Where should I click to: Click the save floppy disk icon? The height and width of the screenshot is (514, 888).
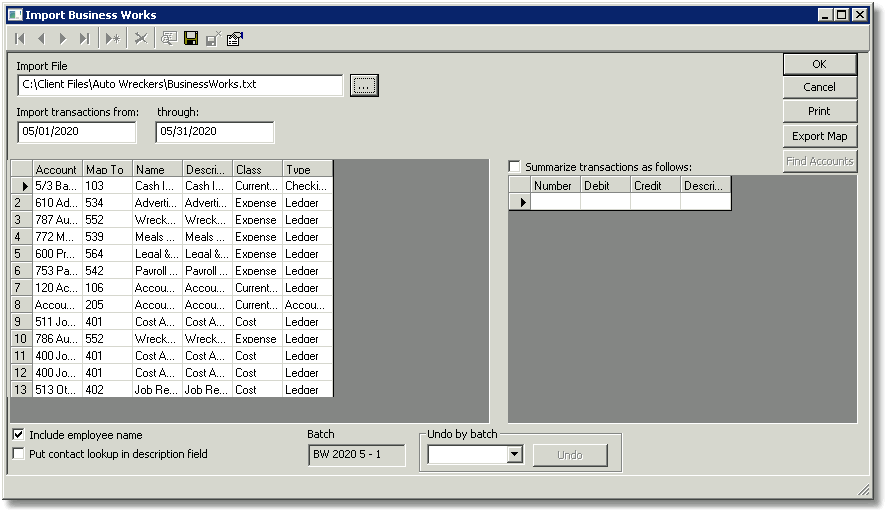coord(191,38)
